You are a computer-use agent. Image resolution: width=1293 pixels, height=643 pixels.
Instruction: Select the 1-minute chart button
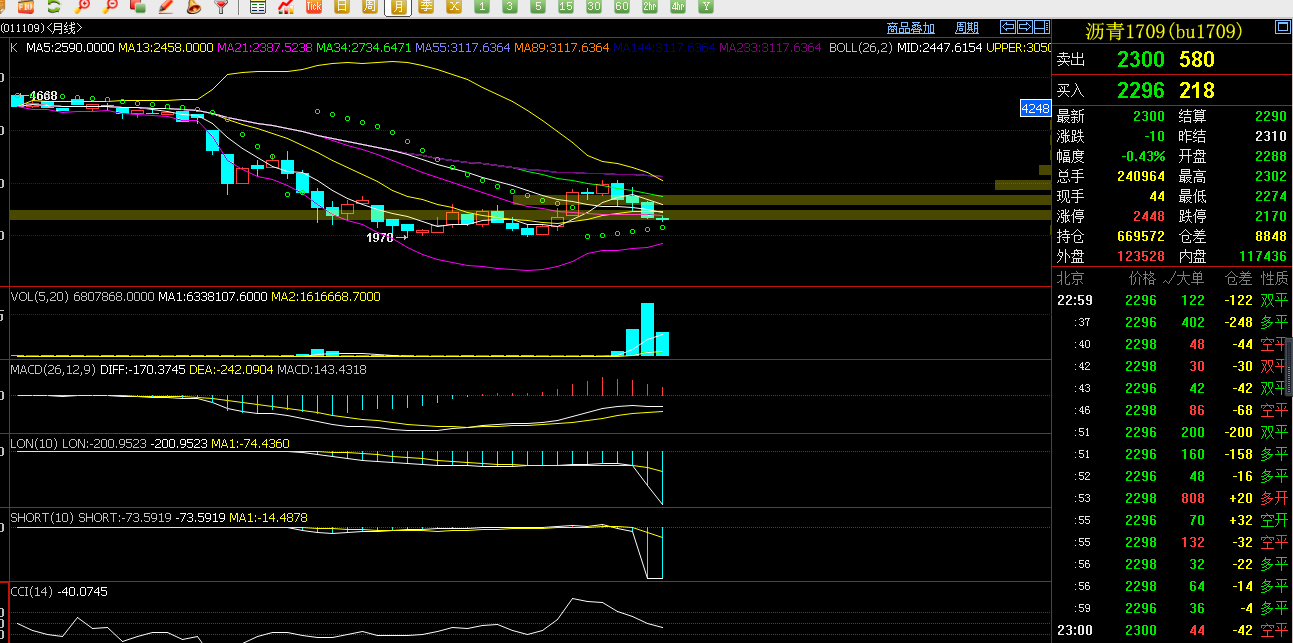pyautogui.click(x=482, y=6)
